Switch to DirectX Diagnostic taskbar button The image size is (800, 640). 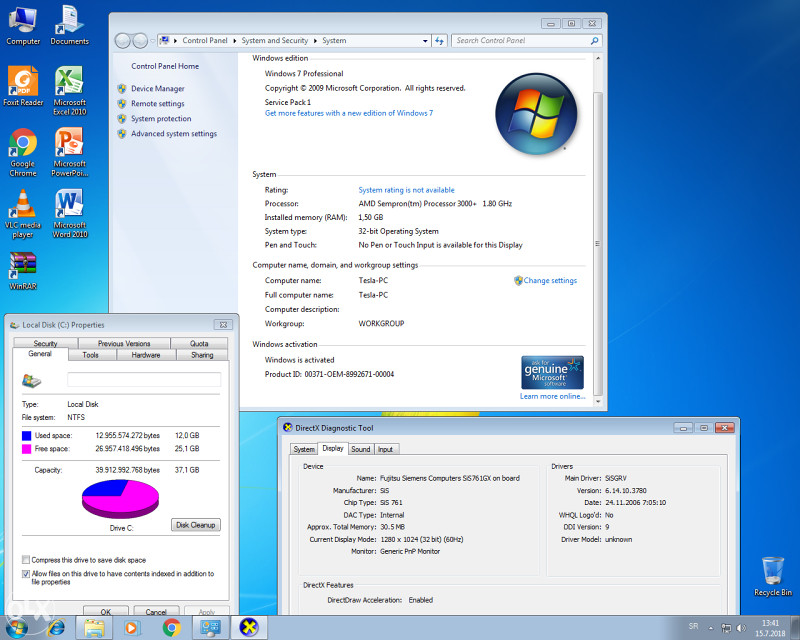pos(249,628)
